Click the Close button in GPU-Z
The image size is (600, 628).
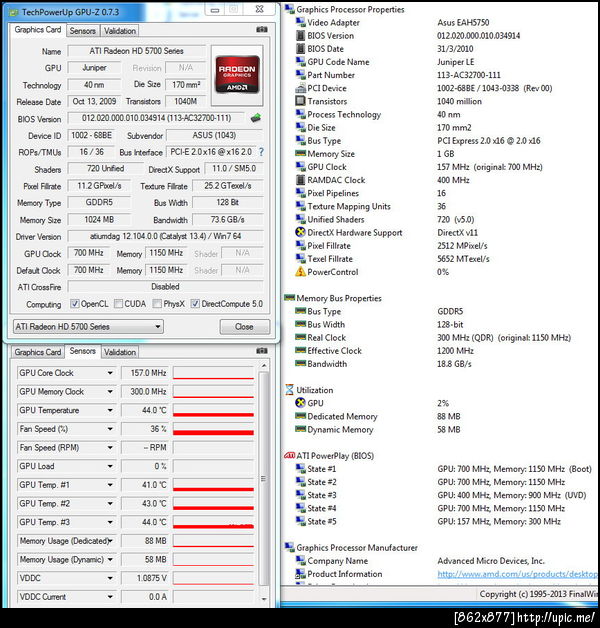pos(244,327)
